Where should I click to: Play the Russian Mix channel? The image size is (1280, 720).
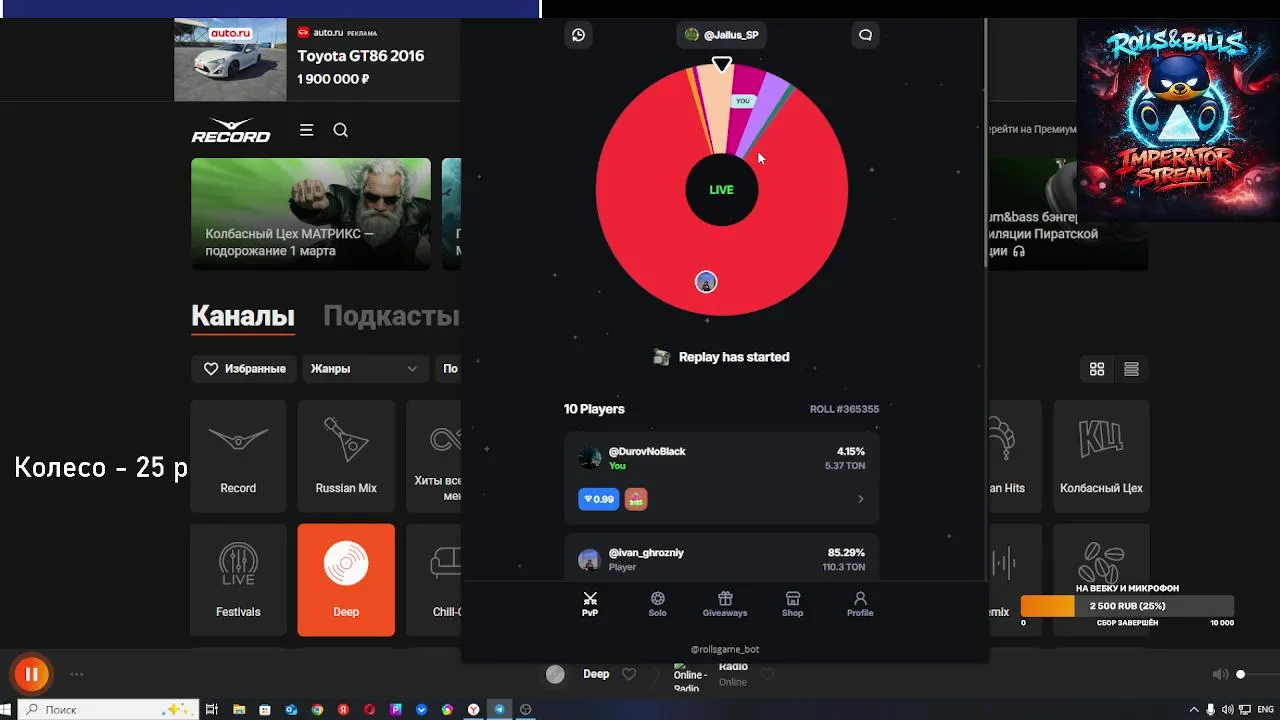(x=346, y=456)
